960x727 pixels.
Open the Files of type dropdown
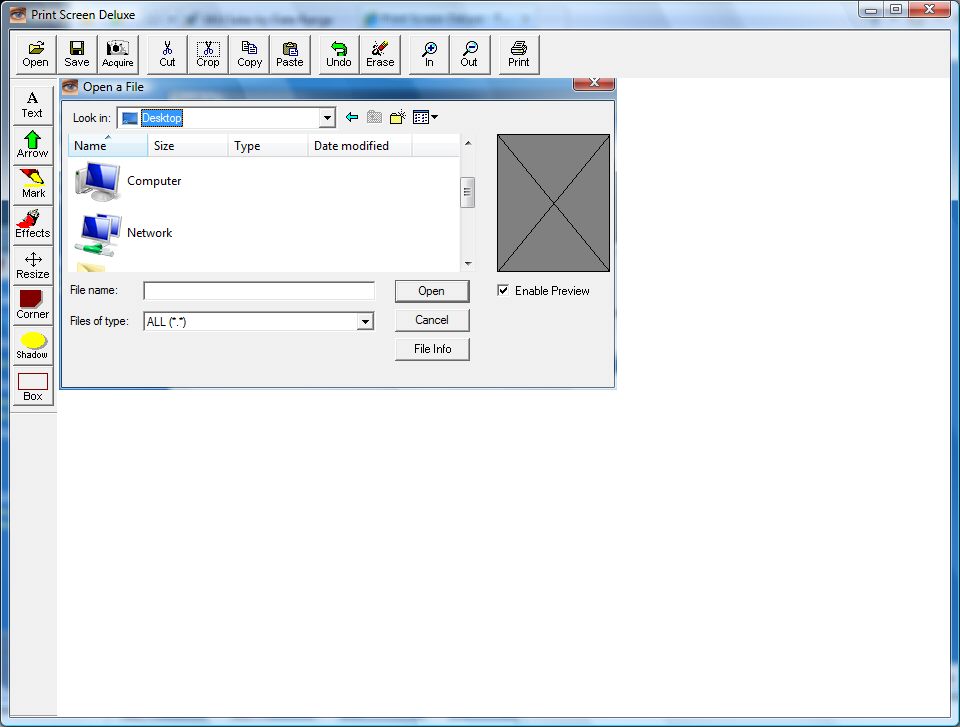point(365,322)
